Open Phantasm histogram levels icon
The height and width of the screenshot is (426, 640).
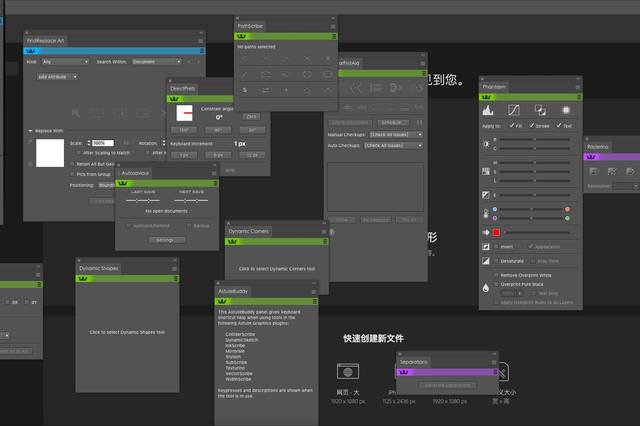pos(488,110)
